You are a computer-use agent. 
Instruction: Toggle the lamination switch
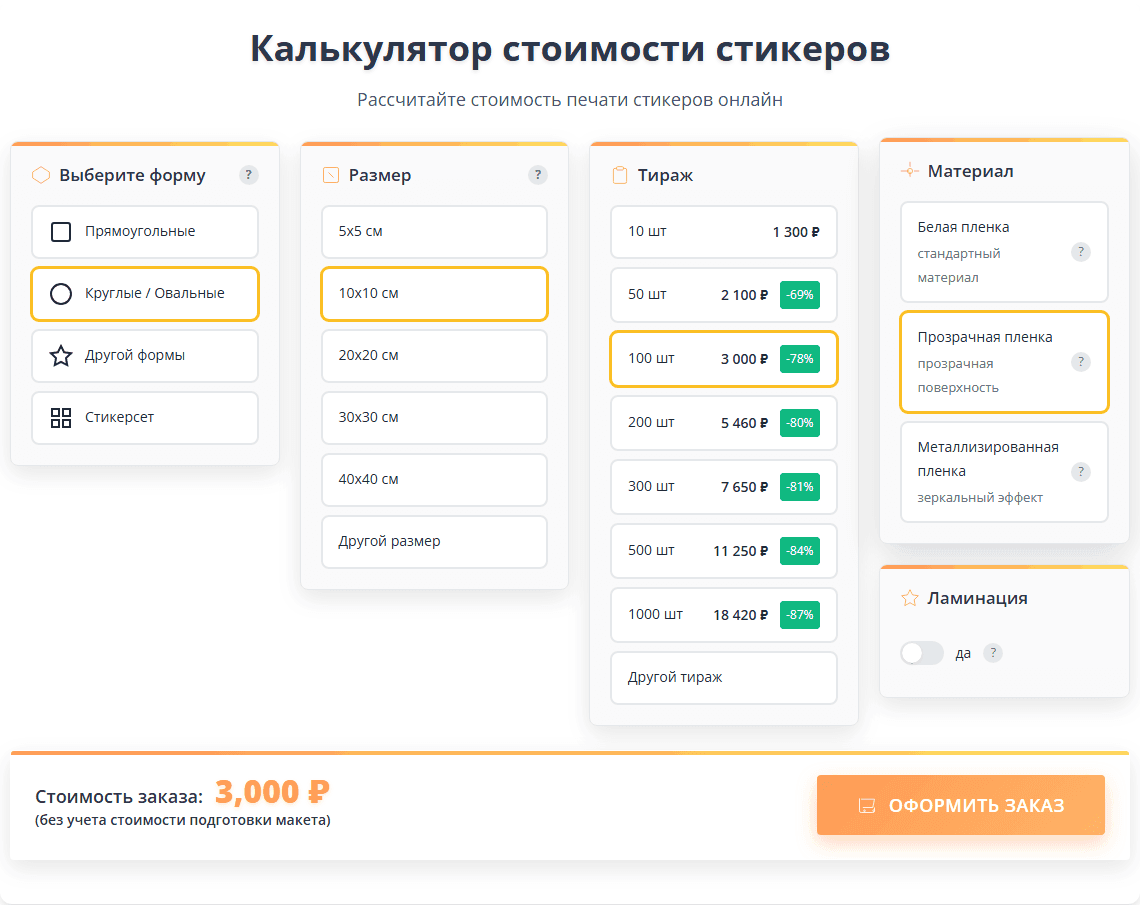922,653
